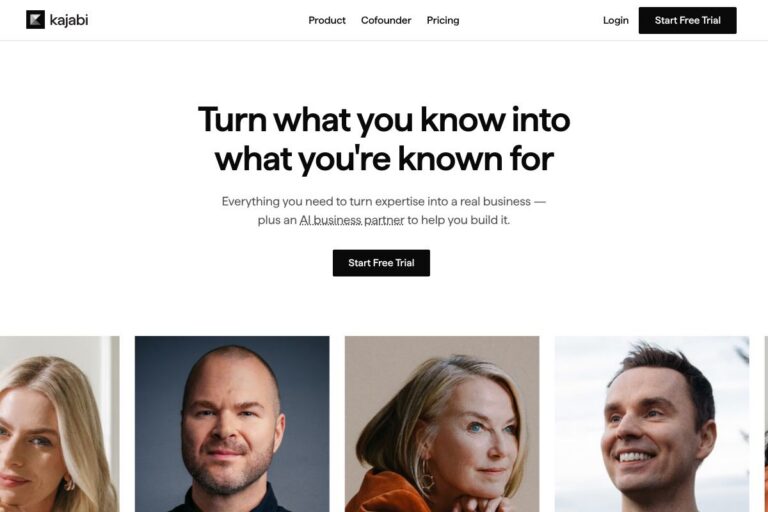Click the Login link
The width and height of the screenshot is (768, 512).
[x=616, y=20]
